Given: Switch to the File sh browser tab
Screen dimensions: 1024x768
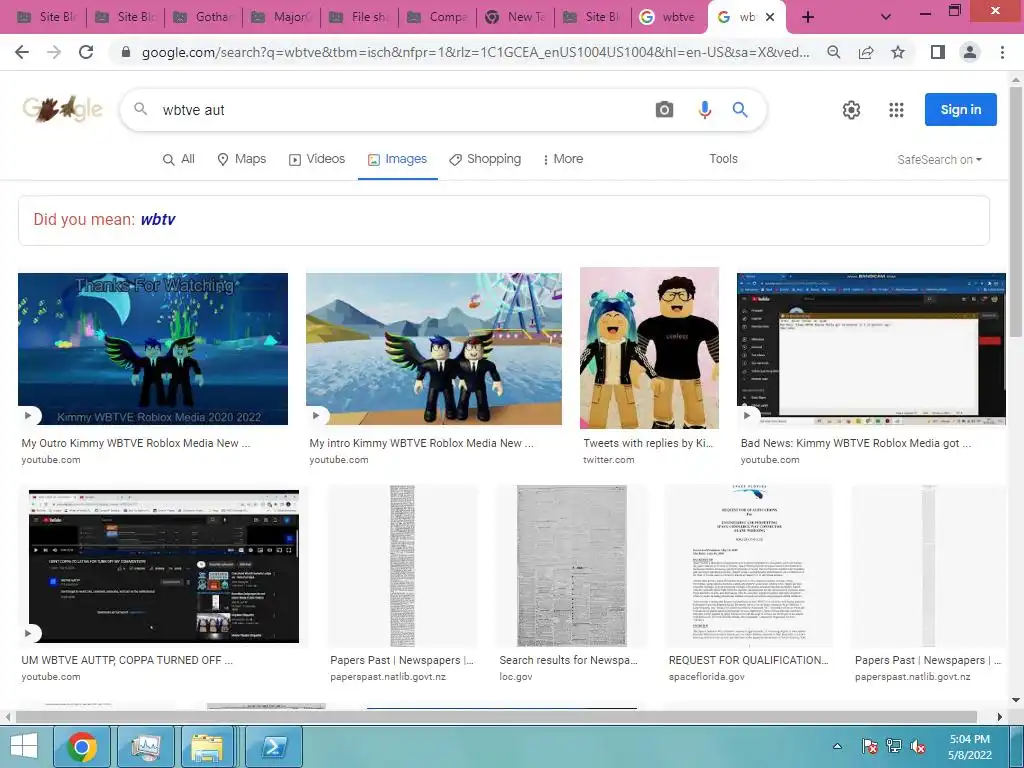Looking at the screenshot, I should point(360,17).
